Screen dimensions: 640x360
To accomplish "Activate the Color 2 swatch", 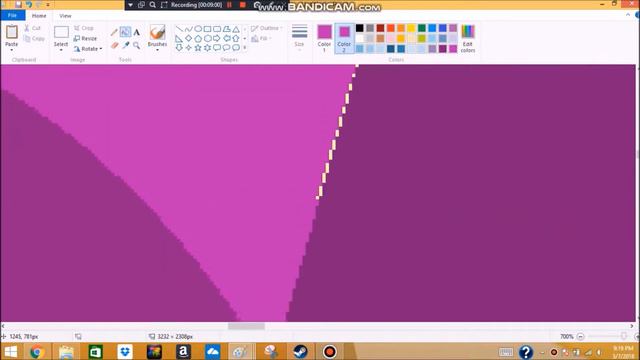I will [x=344, y=38].
